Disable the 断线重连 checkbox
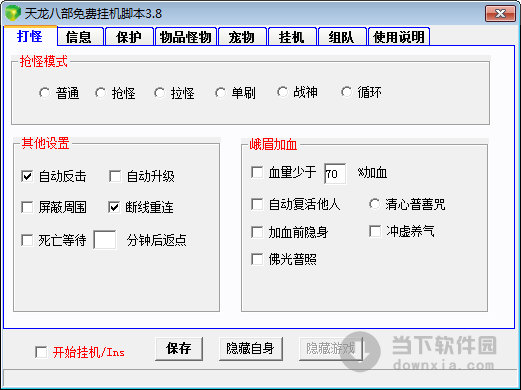This screenshot has height=390, width=521. click(x=114, y=207)
